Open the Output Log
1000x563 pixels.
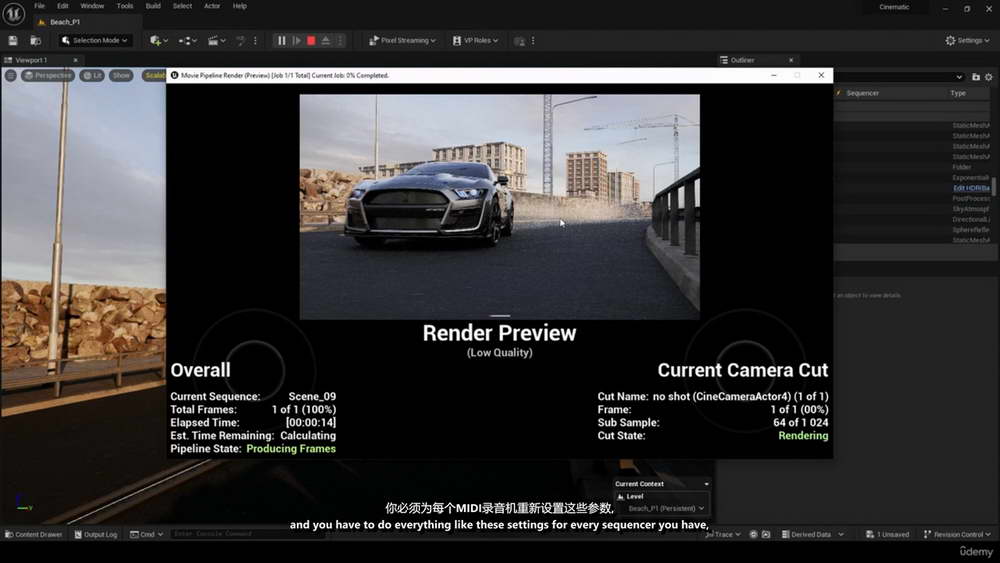96,534
